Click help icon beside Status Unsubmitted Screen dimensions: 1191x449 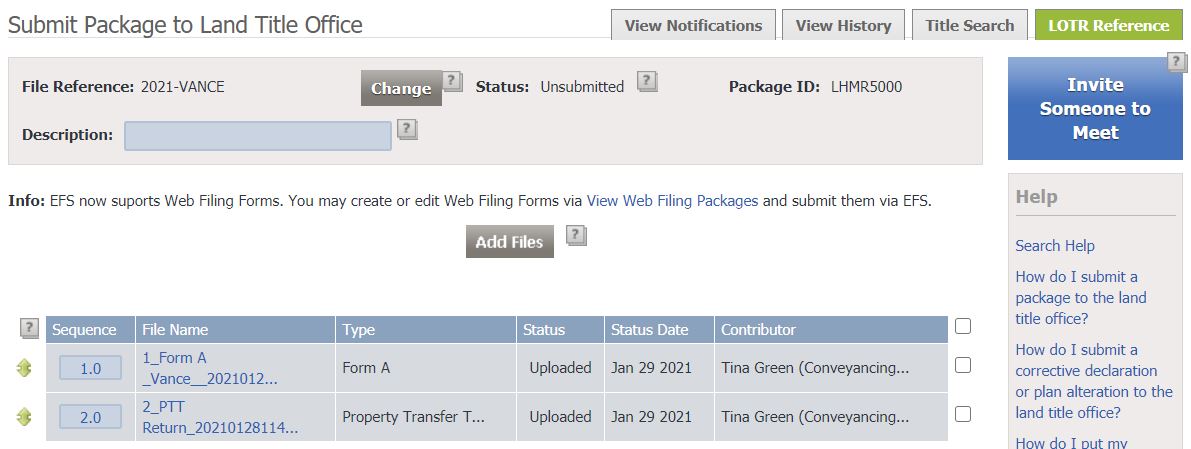pos(647,81)
